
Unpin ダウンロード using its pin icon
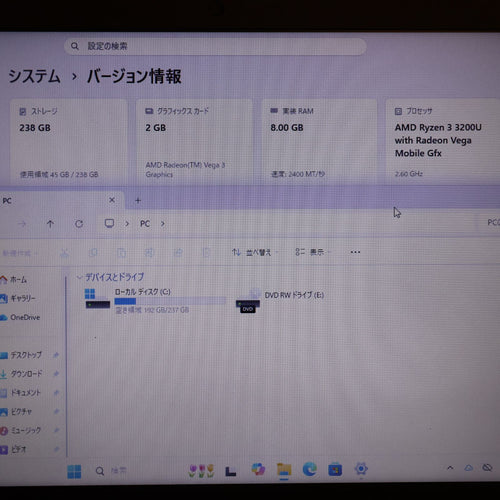(x=56, y=374)
